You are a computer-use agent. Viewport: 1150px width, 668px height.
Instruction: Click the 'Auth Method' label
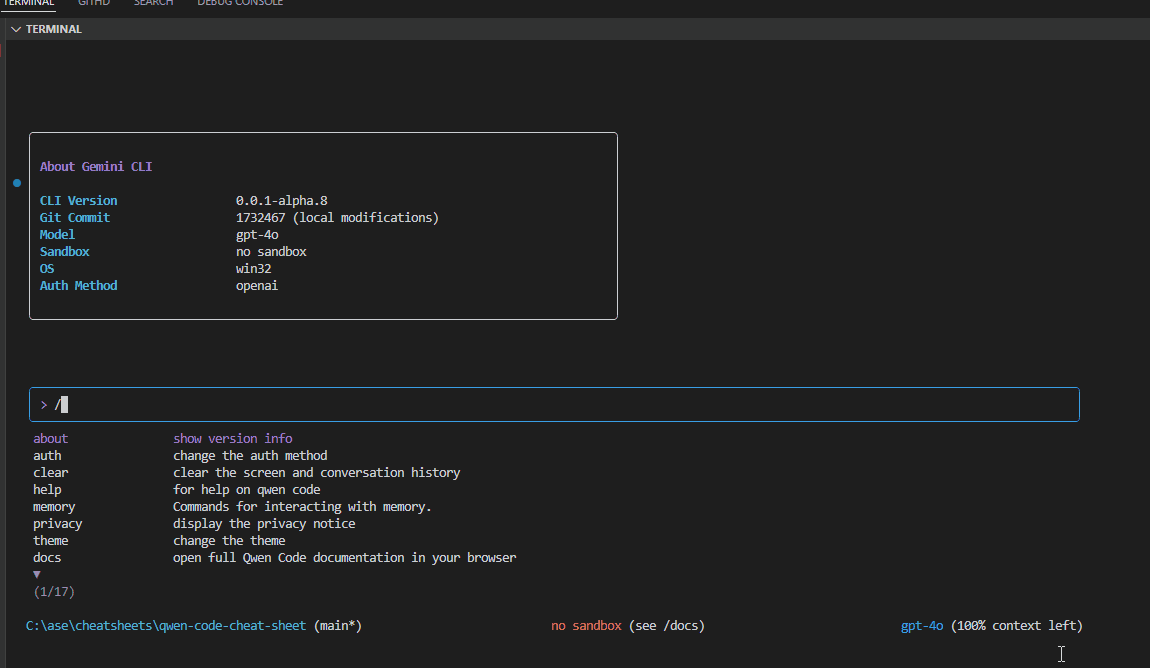78,285
